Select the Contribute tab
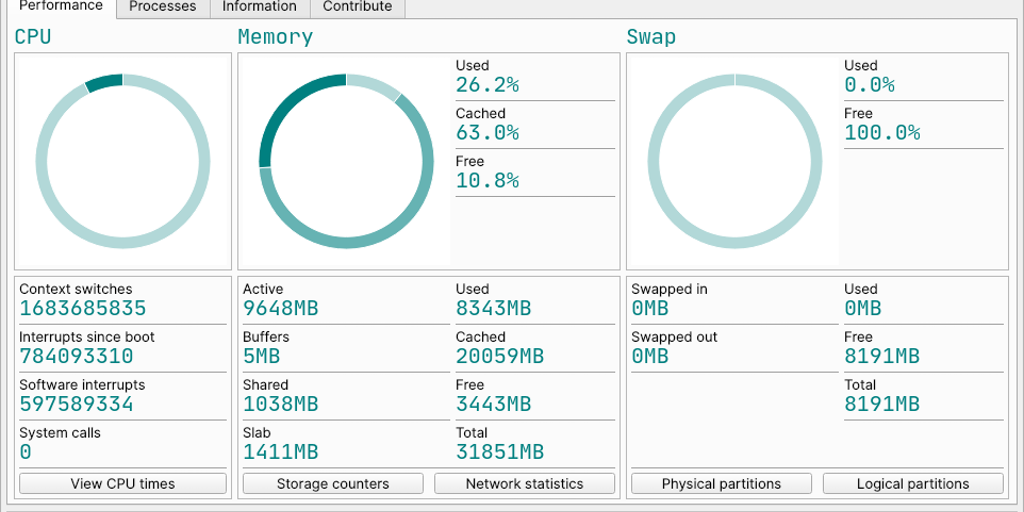Image resolution: width=1024 pixels, height=512 pixels. [357, 7]
